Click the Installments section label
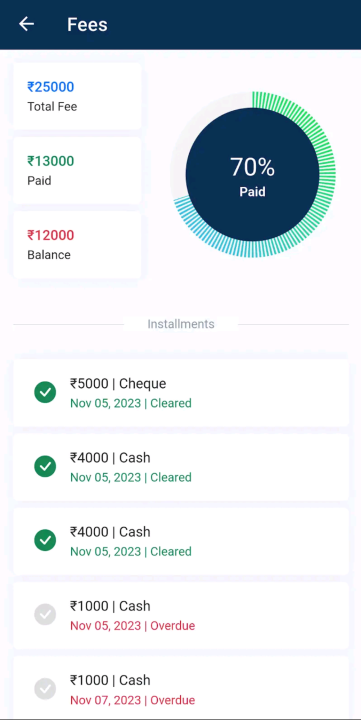The image size is (361, 720). (181, 324)
